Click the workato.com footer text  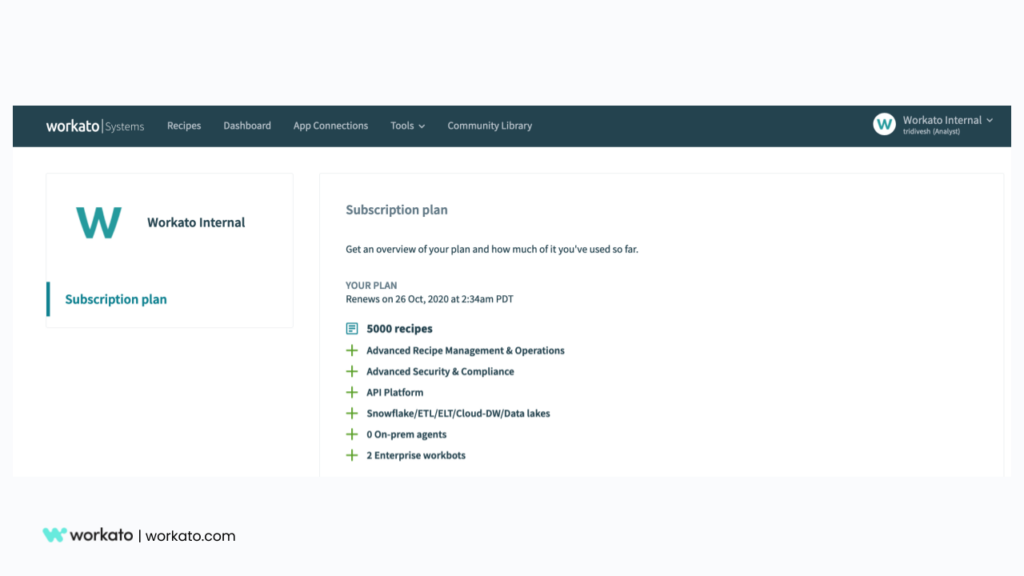(x=190, y=536)
